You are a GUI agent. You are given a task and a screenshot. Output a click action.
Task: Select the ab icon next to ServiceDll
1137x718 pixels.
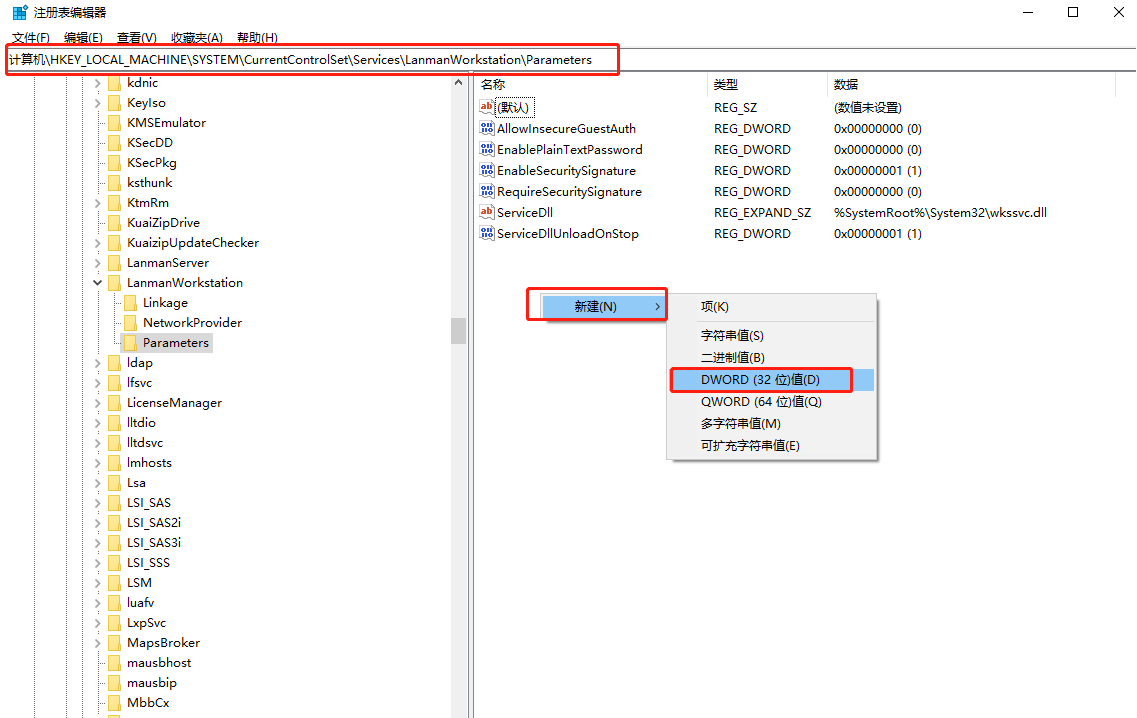(486, 212)
